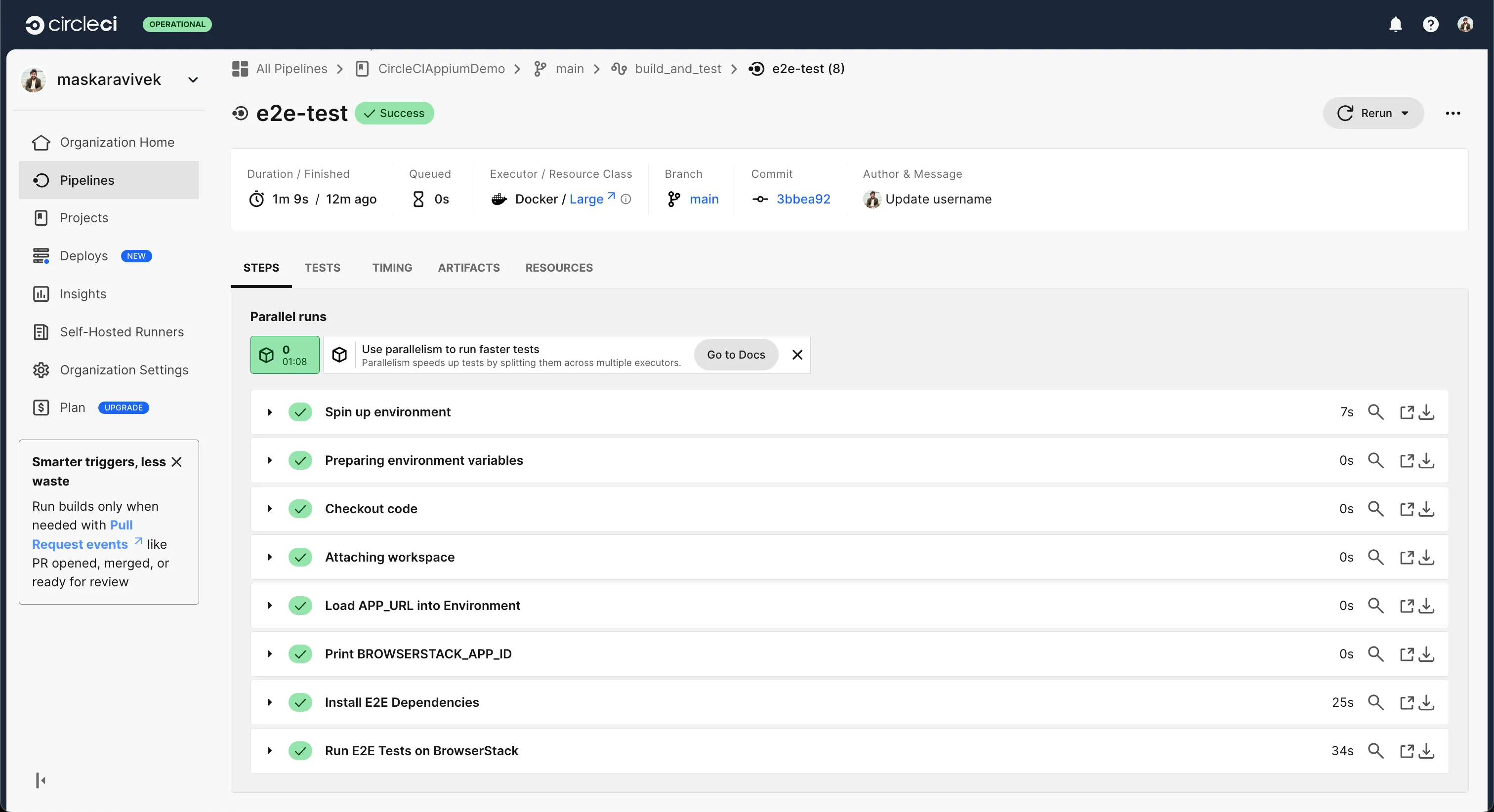This screenshot has height=812, width=1494.
Task: Open Checkout code step in new tab
Action: click(x=1407, y=509)
